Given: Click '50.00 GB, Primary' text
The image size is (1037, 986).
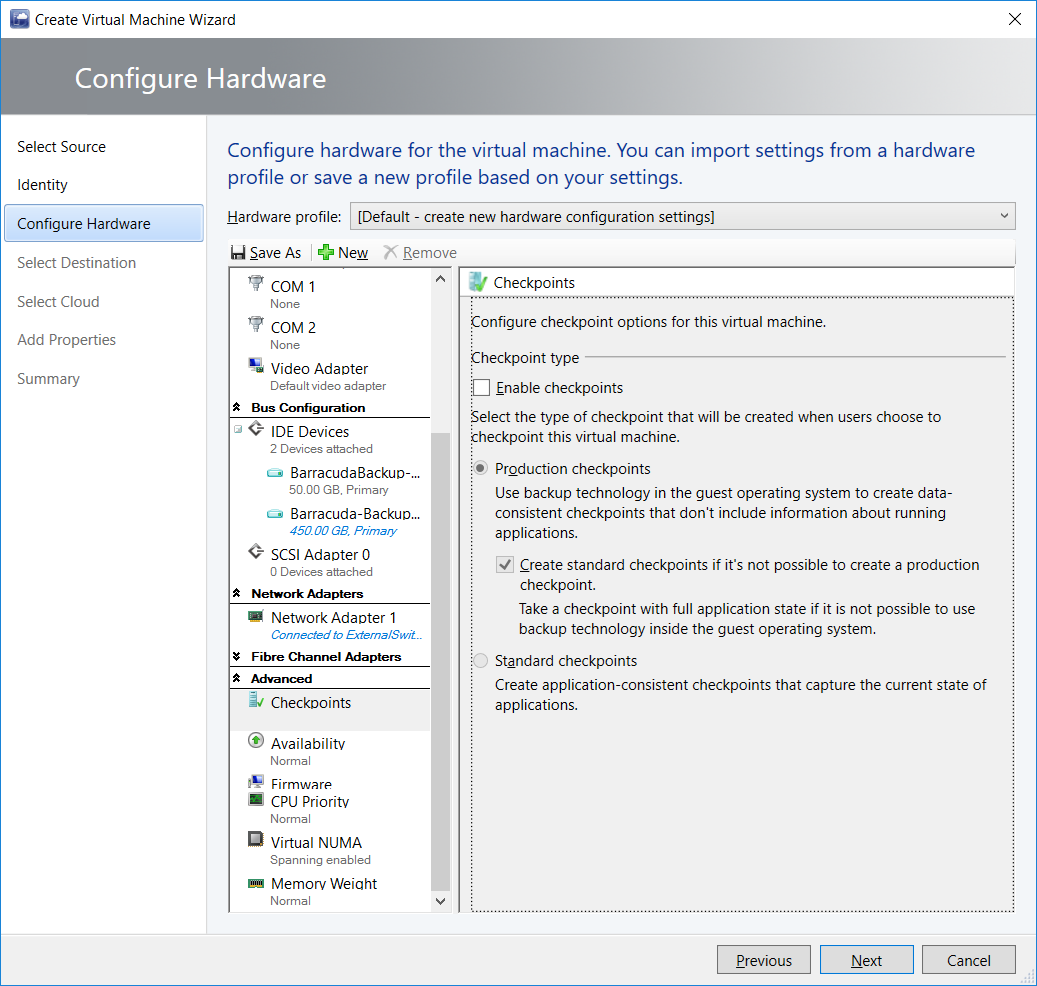Looking at the screenshot, I should [339, 489].
